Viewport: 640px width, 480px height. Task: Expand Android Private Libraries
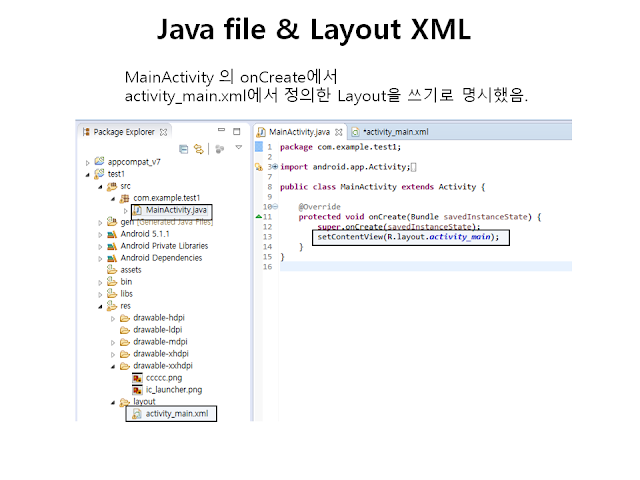[100, 247]
